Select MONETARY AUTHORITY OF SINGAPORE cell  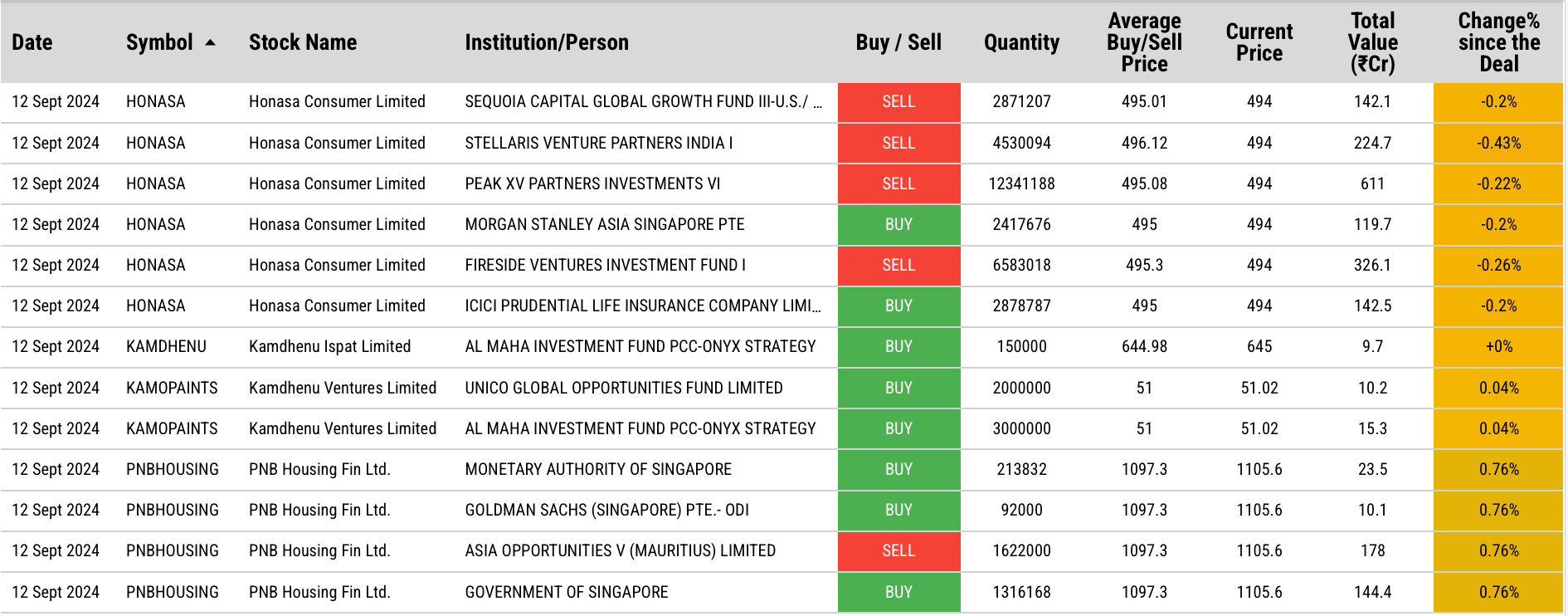(x=598, y=469)
